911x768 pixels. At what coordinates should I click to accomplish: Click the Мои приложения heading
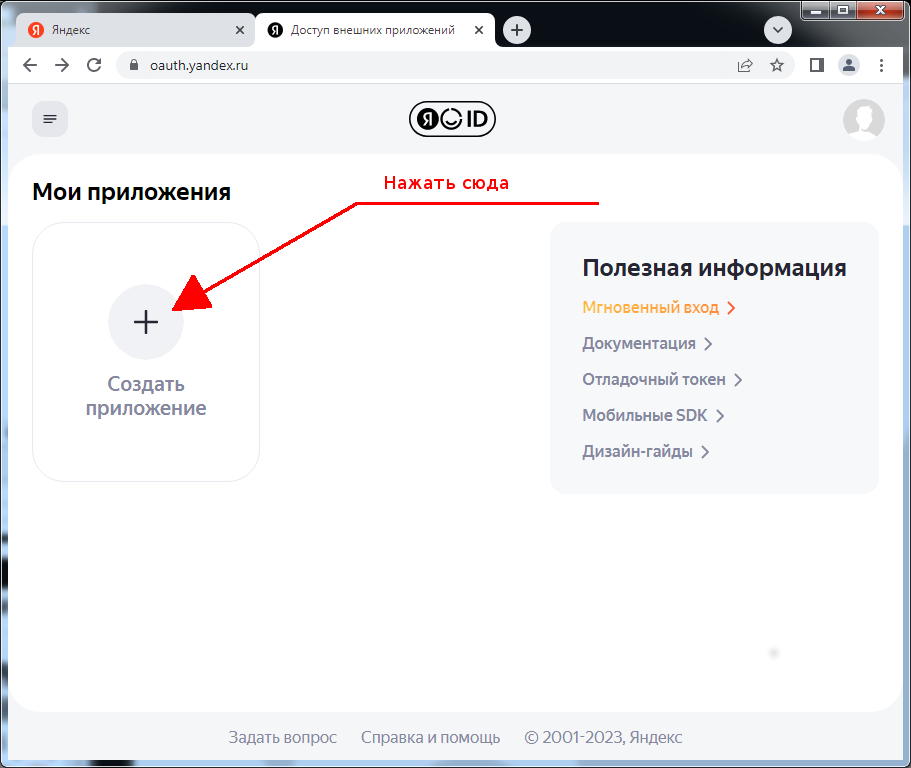[131, 192]
